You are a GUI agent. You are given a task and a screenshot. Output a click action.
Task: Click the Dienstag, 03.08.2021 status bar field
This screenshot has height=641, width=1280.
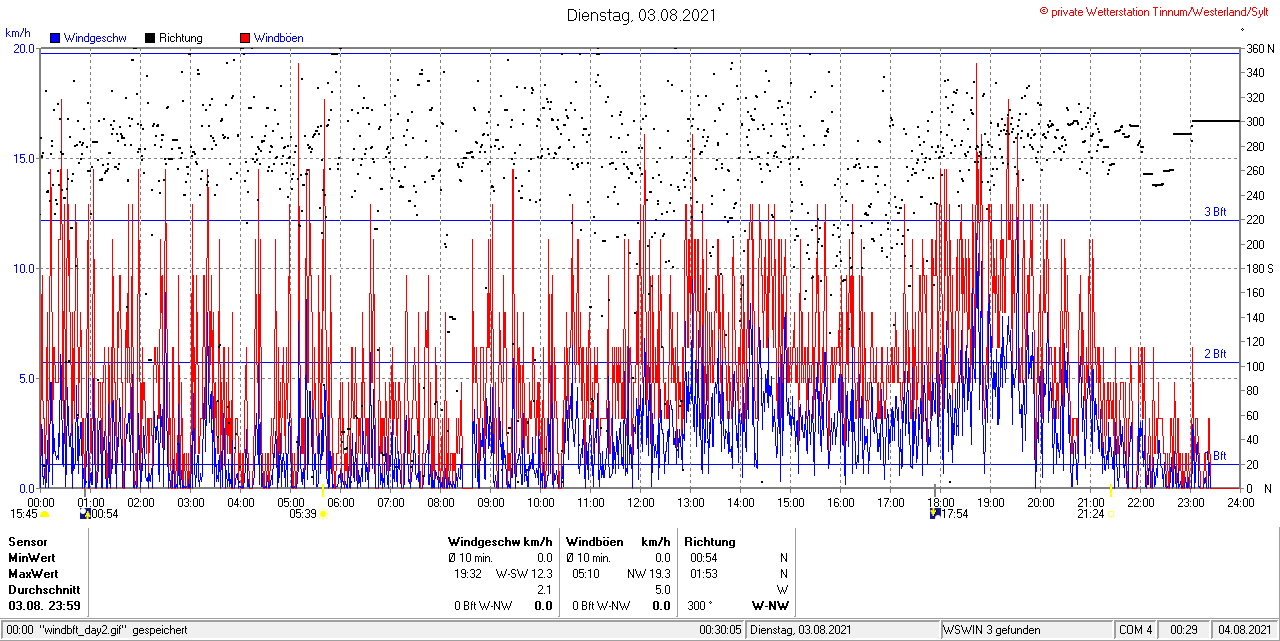tap(843, 630)
